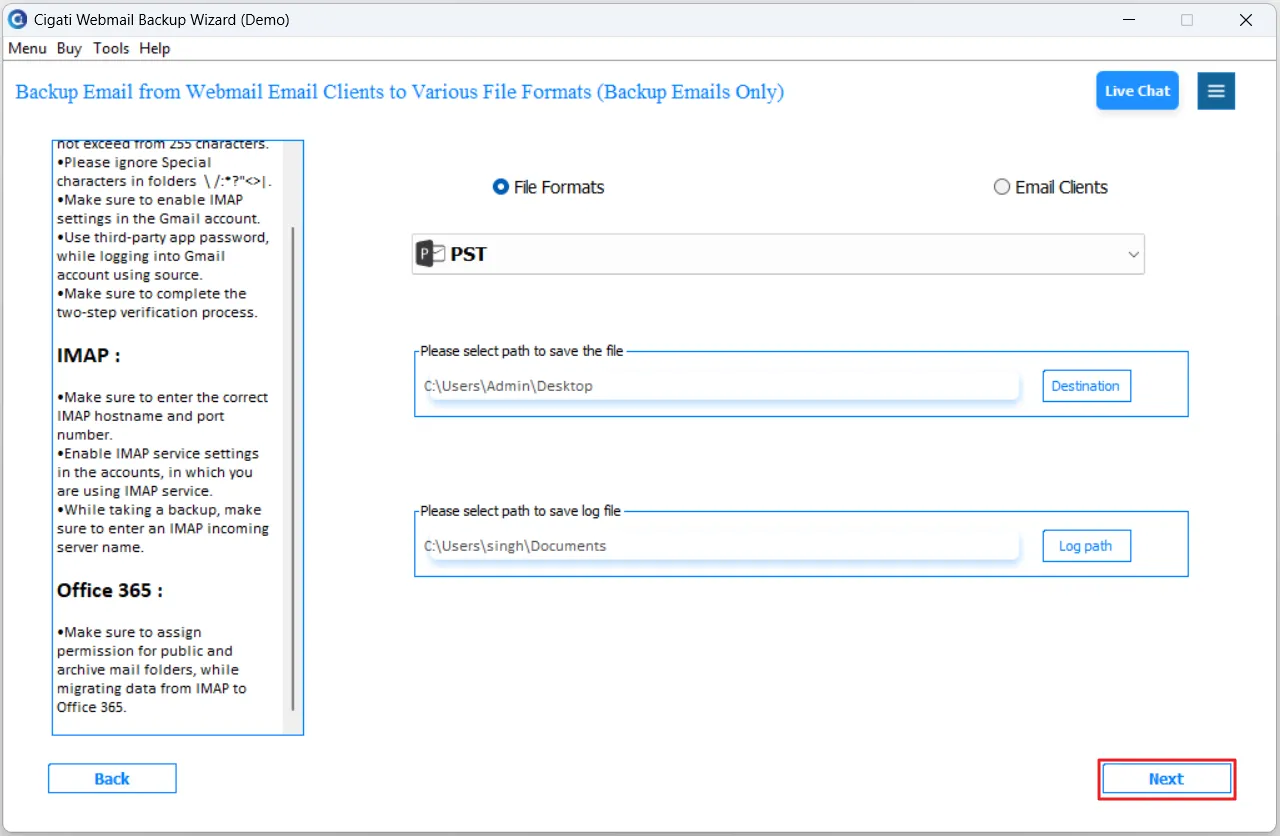Click the 'Please select path to save log file' label

[x=520, y=511]
